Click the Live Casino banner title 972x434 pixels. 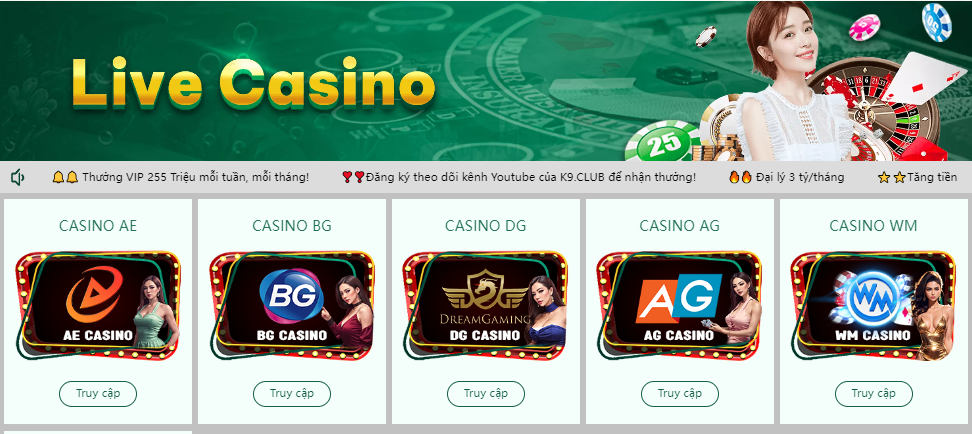pyautogui.click(x=253, y=82)
